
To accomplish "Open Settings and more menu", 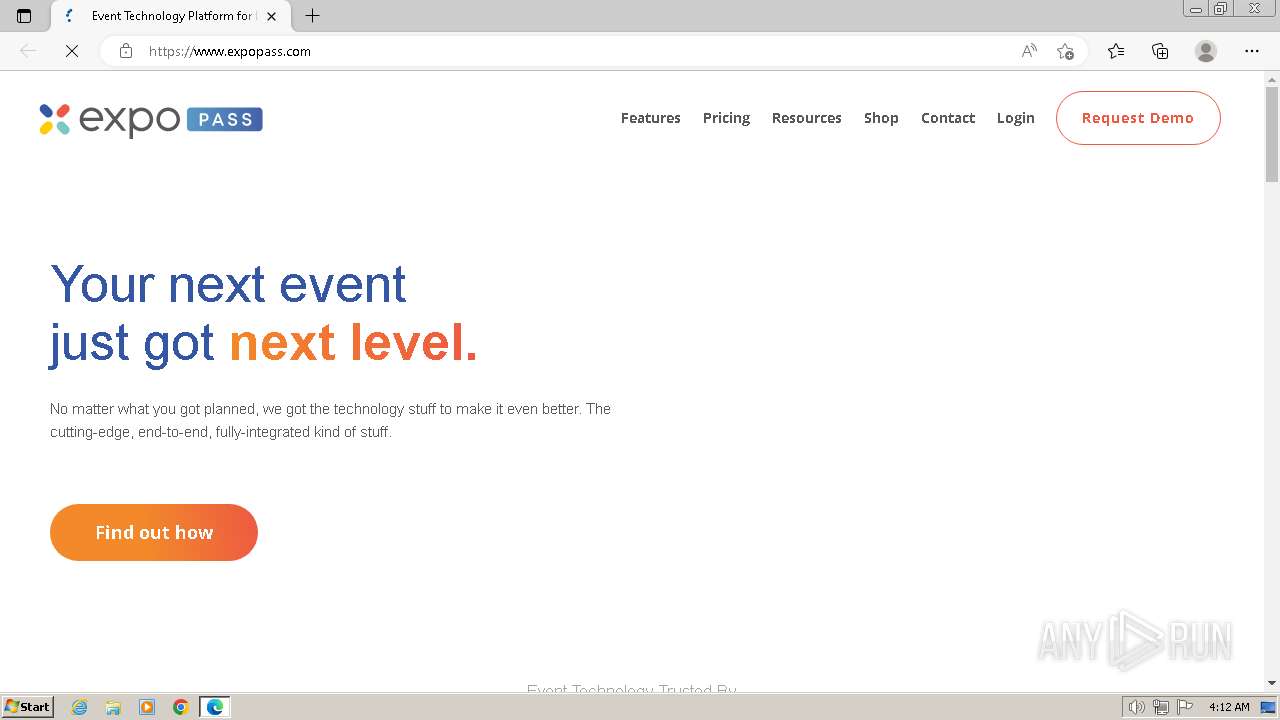I will [1252, 51].
